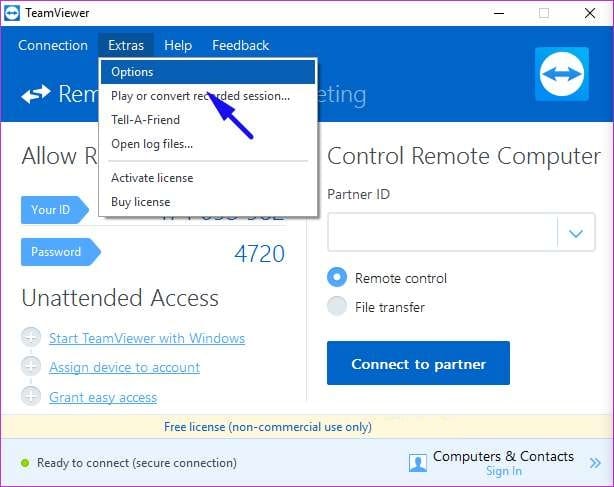This screenshot has width=614, height=487.
Task: Click into the Partner ID input field
Action: click(442, 232)
